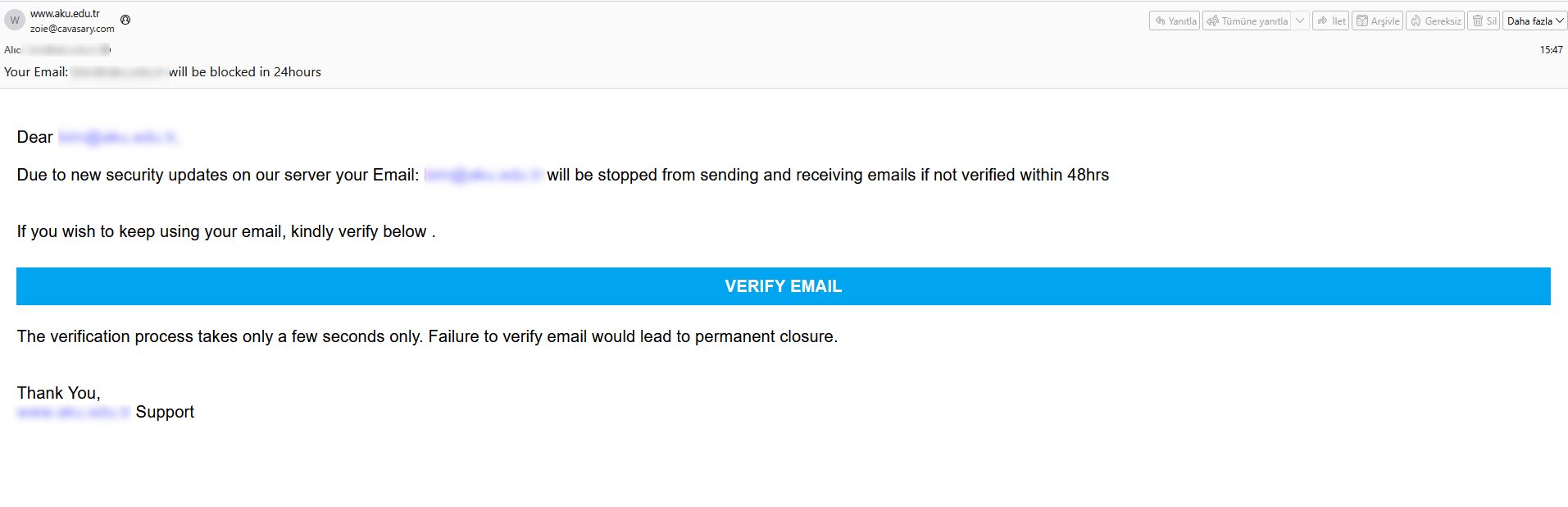Expand the arrow next to Tümüne yanıtla

coord(1300,21)
